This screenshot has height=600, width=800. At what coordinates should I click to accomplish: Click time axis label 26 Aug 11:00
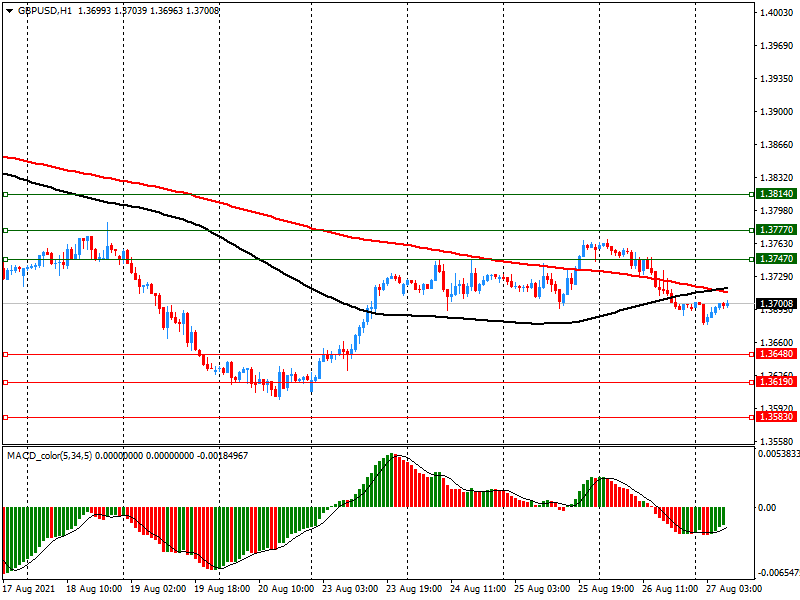(670, 589)
